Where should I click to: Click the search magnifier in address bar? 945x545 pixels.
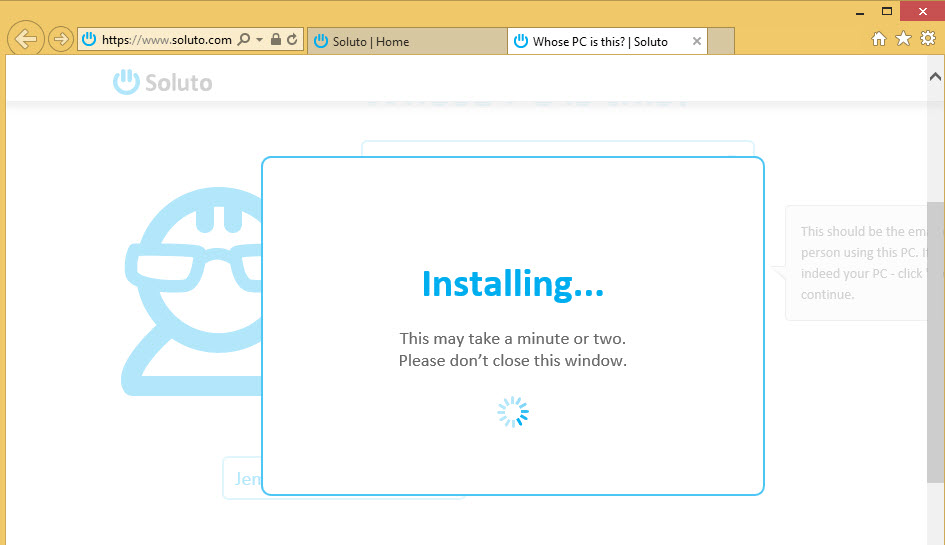[x=243, y=40]
